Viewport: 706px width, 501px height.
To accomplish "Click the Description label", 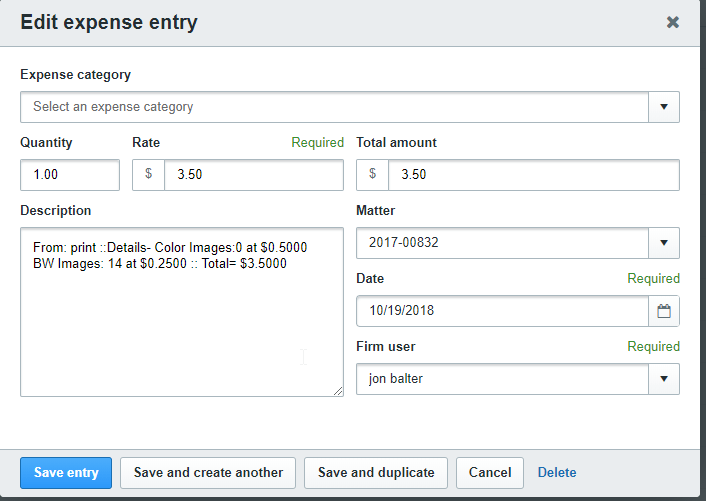I will (56, 211).
